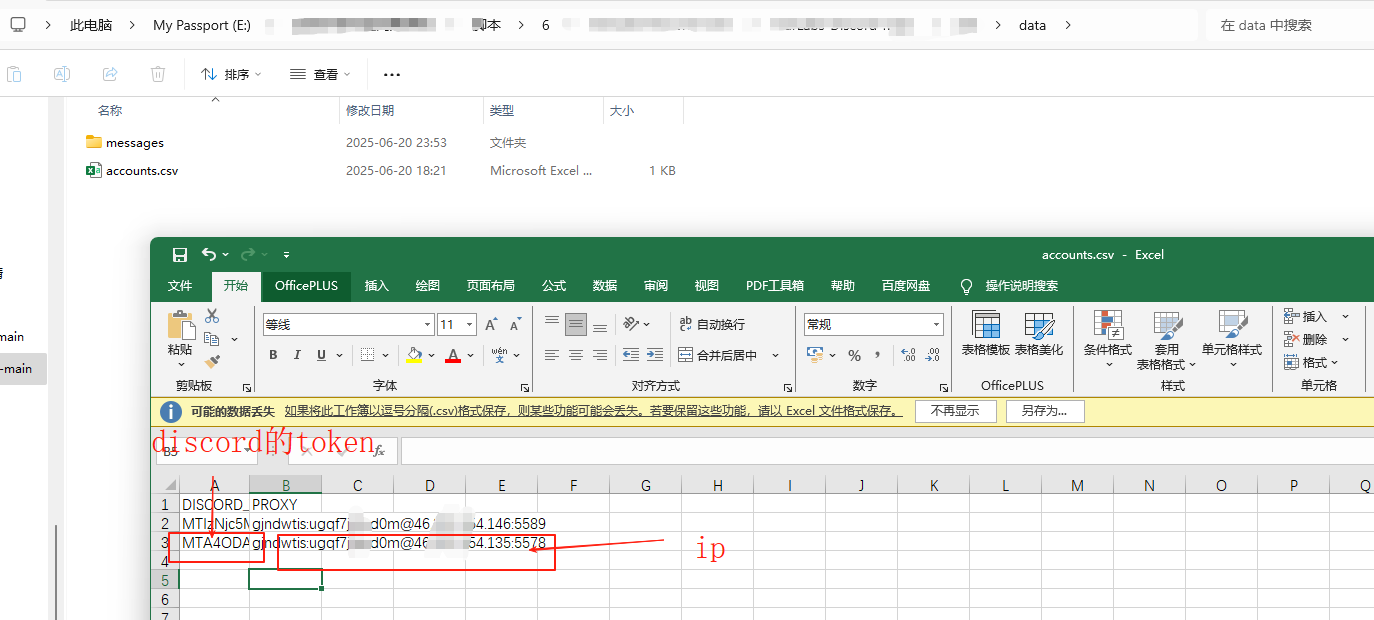The width and height of the screenshot is (1374, 620).
Task: Open 单元格样式 cell styles
Action: point(1232,339)
